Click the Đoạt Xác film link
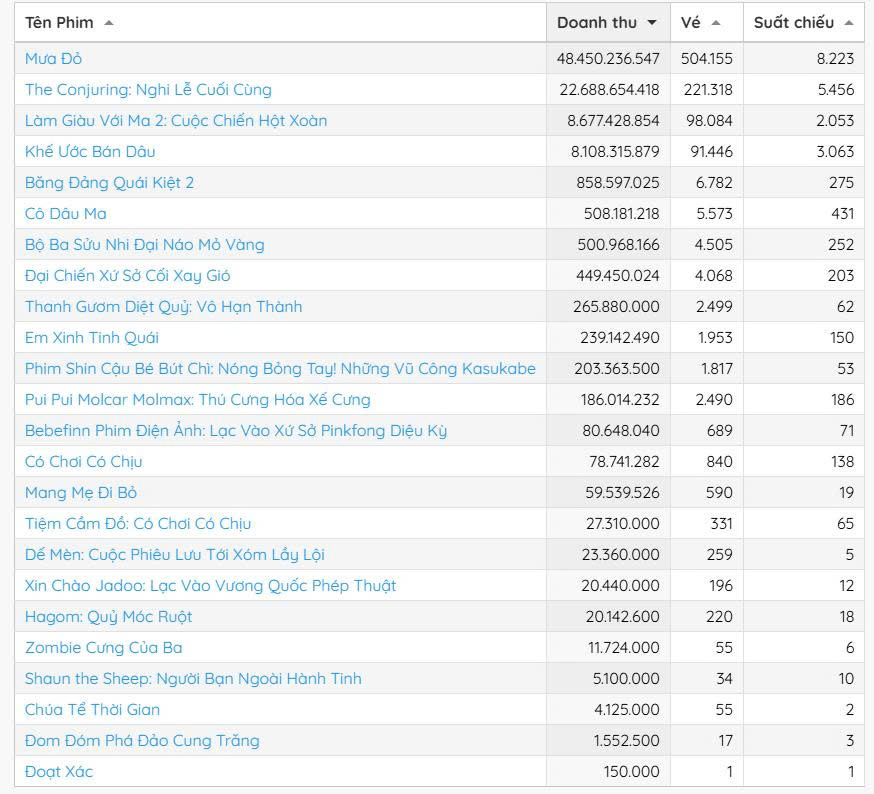874x794 pixels. [59, 772]
